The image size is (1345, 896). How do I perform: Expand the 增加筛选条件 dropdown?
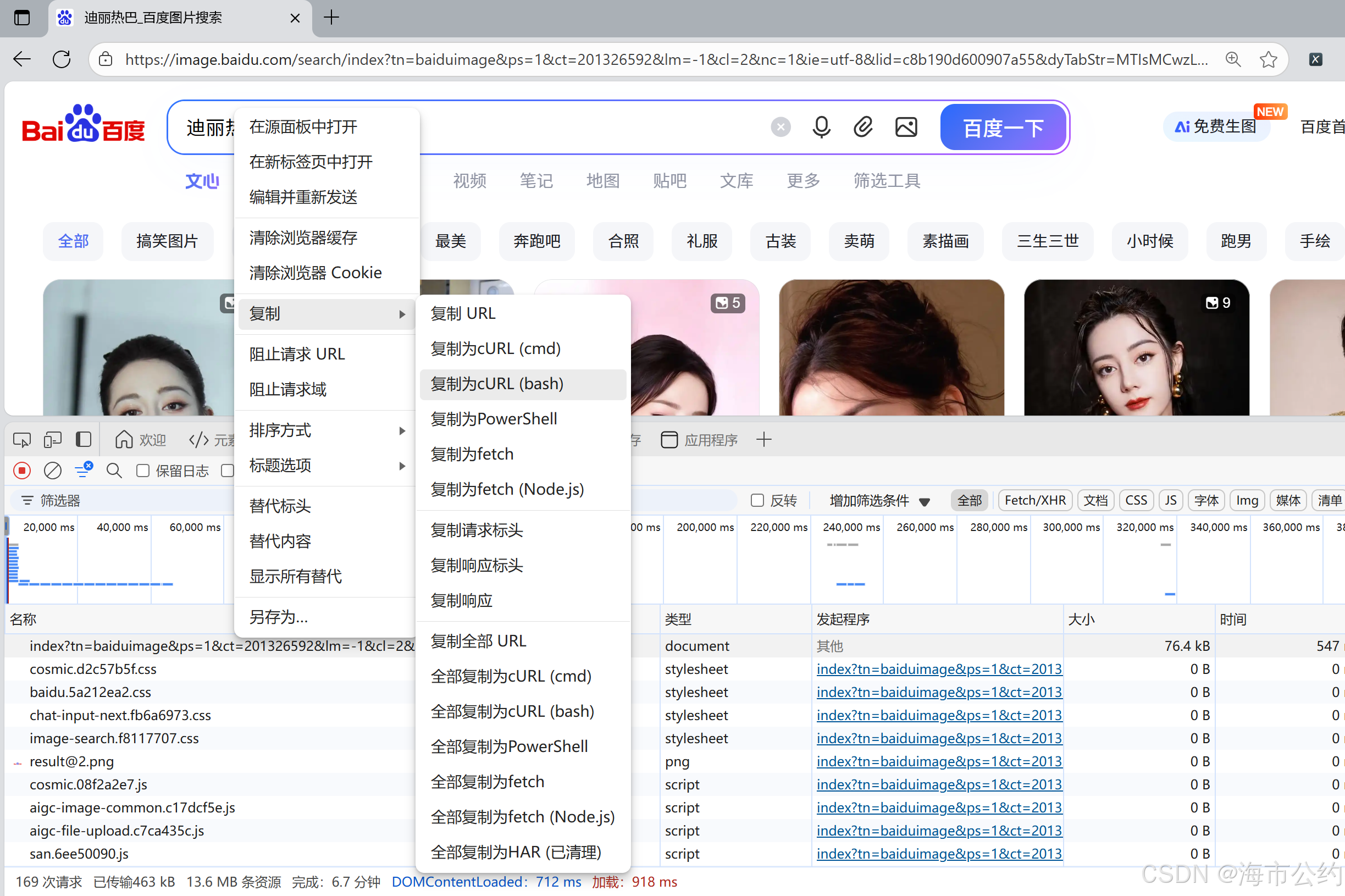pos(879,501)
